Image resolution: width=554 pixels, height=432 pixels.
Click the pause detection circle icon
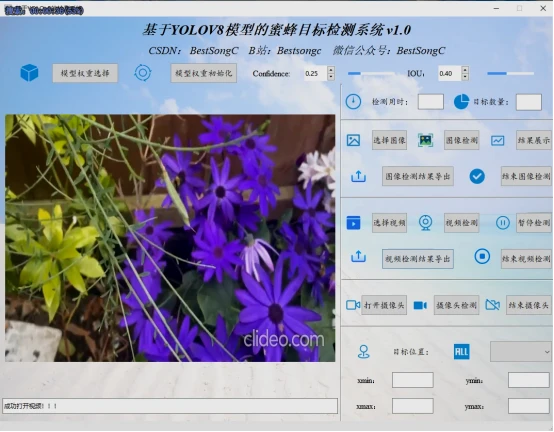point(502,223)
